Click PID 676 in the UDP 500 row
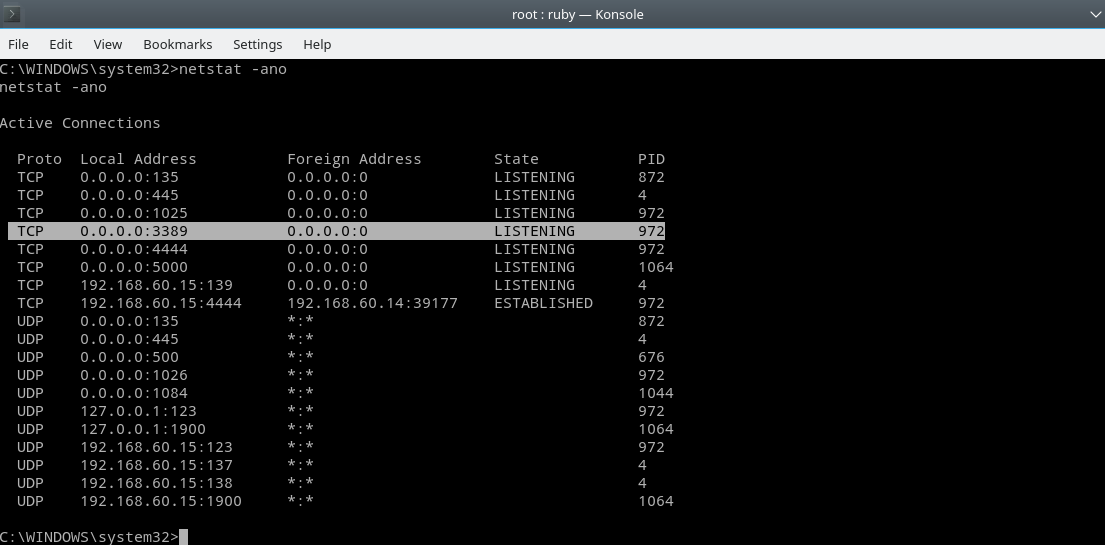 tap(651, 357)
